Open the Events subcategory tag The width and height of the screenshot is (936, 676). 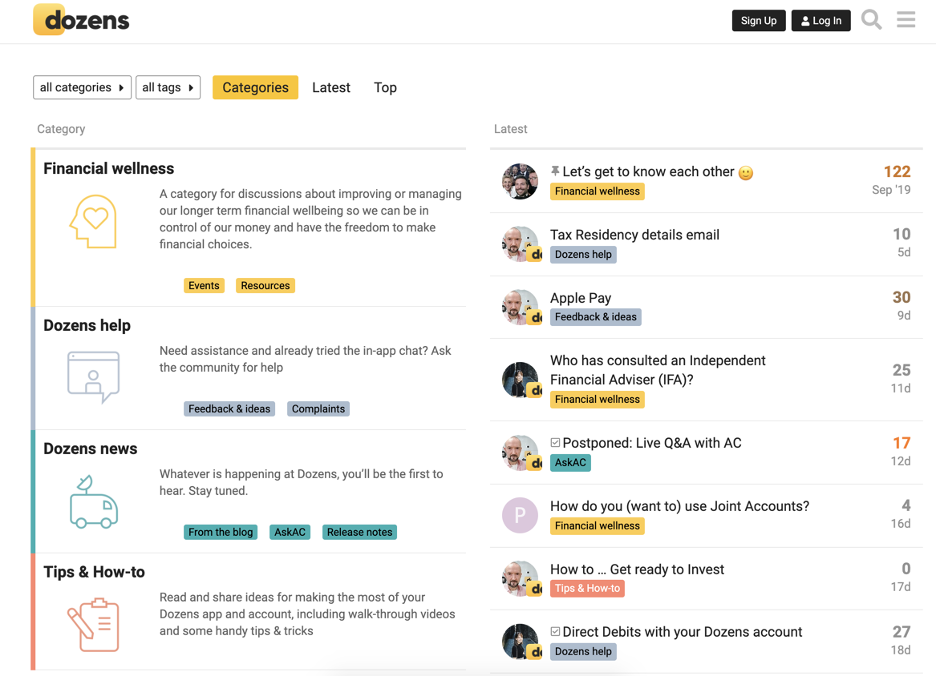pyautogui.click(x=204, y=285)
